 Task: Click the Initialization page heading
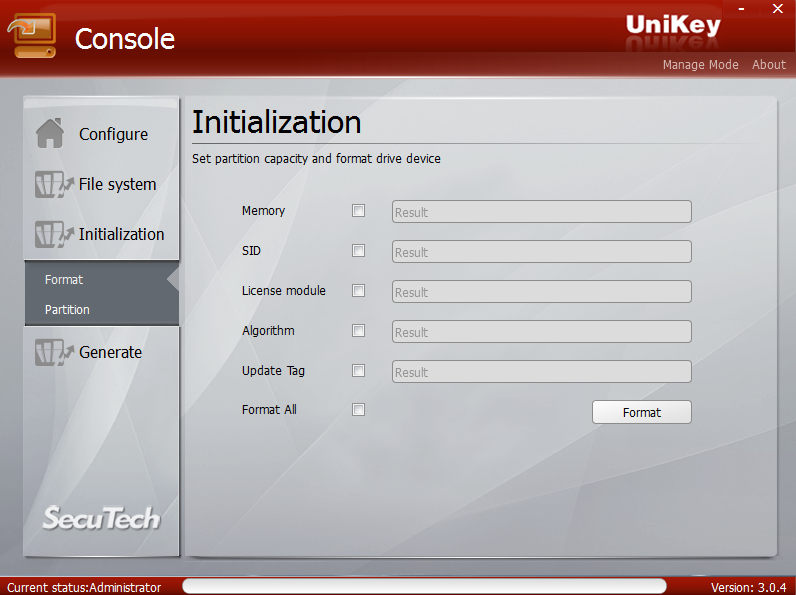point(277,122)
